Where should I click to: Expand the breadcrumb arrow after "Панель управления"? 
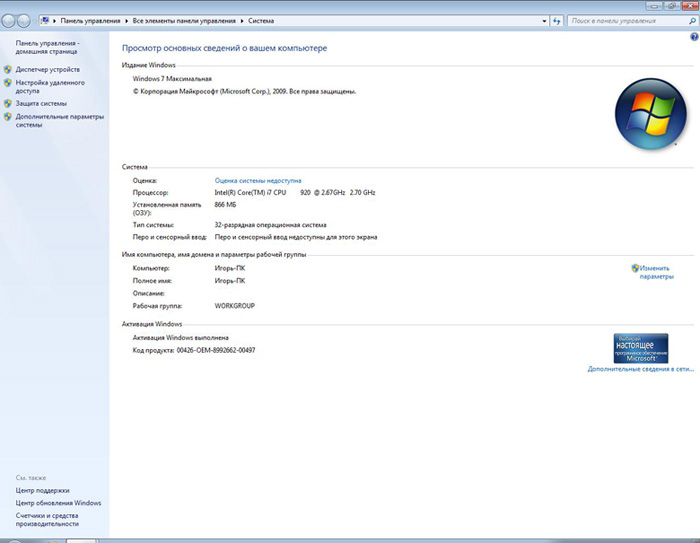pos(127,20)
